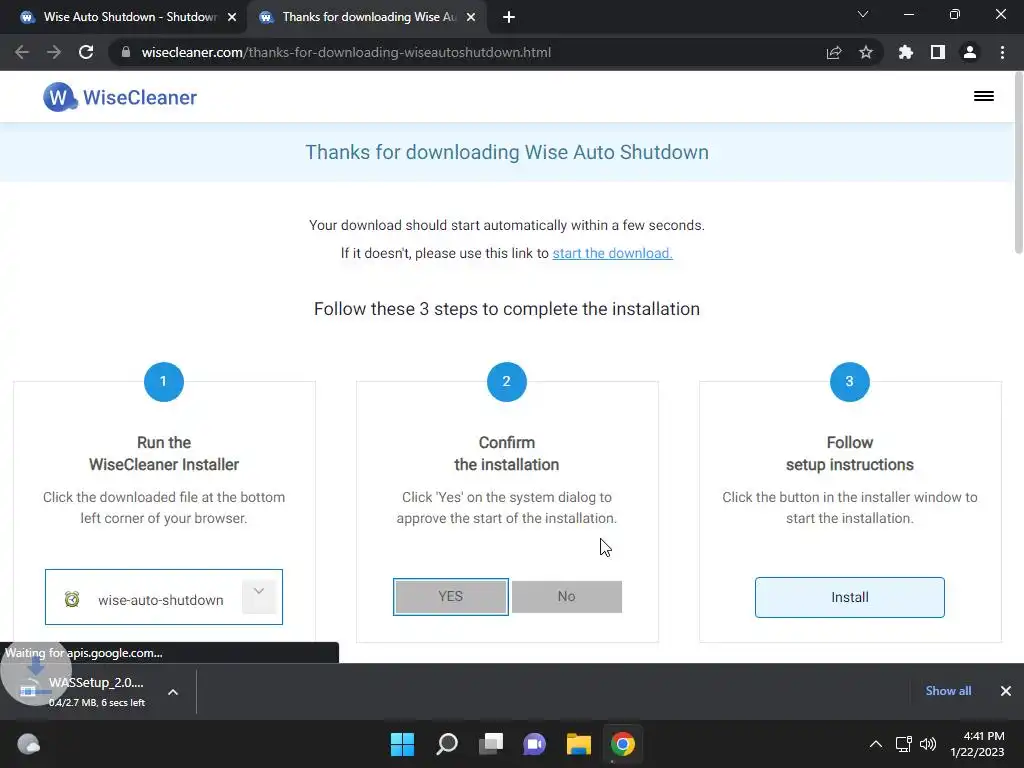This screenshot has height=768, width=1024.
Task: Open the Chrome profile menu
Action: [x=970, y=52]
